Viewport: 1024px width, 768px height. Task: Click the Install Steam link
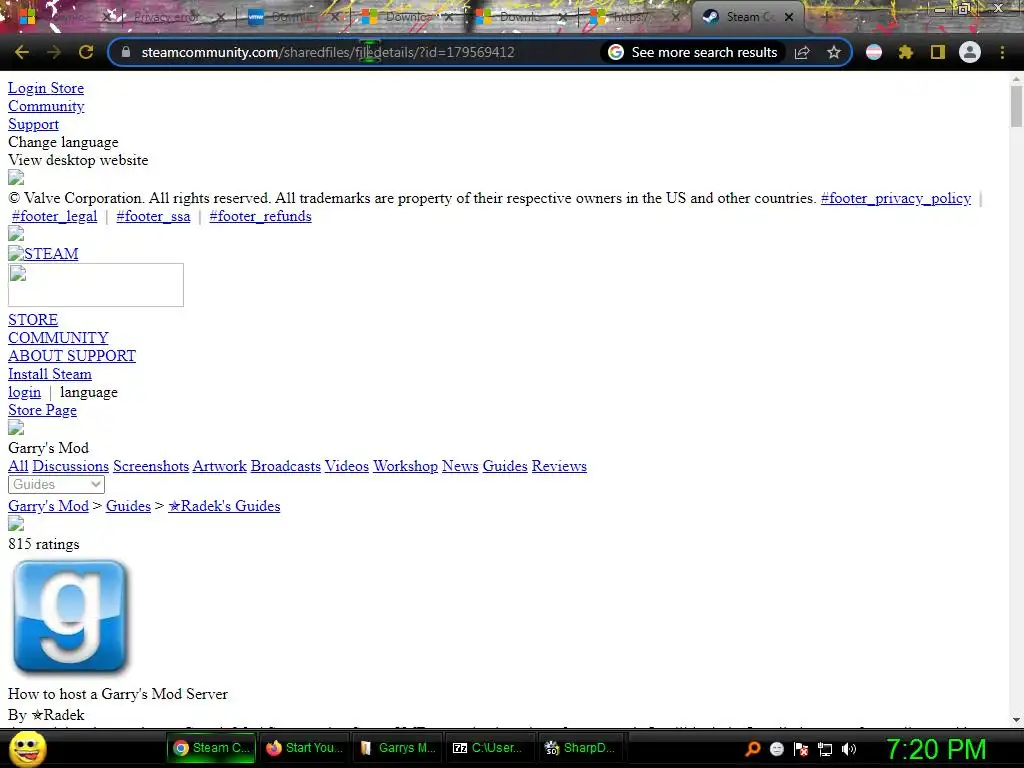tap(50, 374)
